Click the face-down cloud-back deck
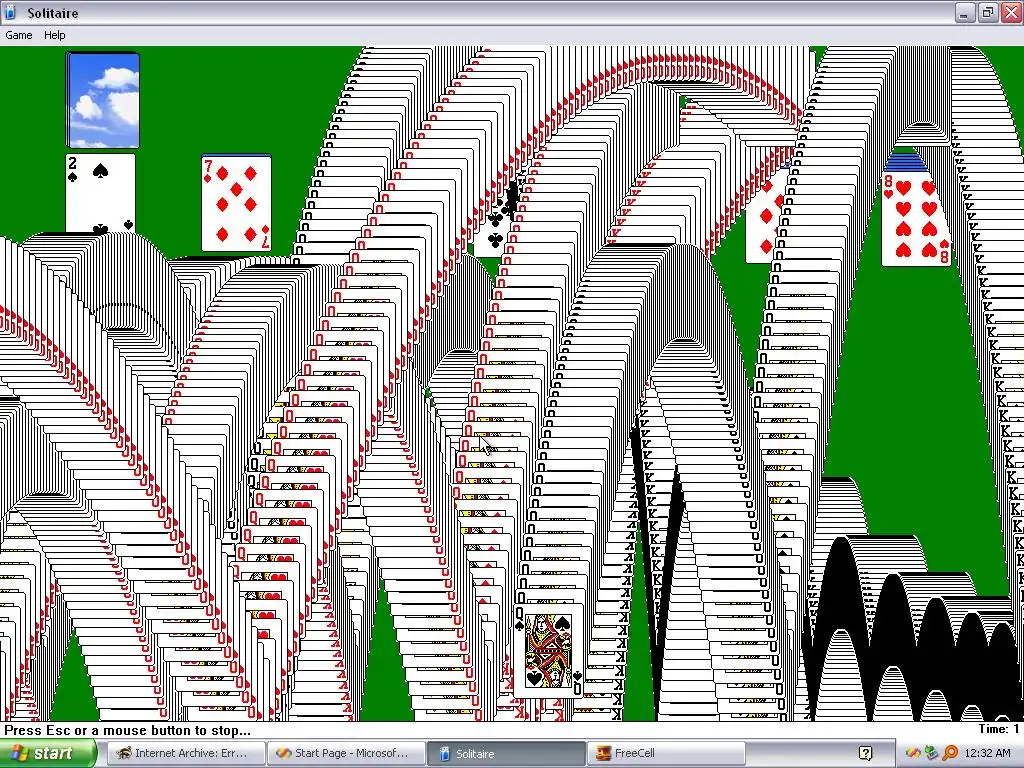Image resolution: width=1024 pixels, height=768 pixels. [103, 101]
